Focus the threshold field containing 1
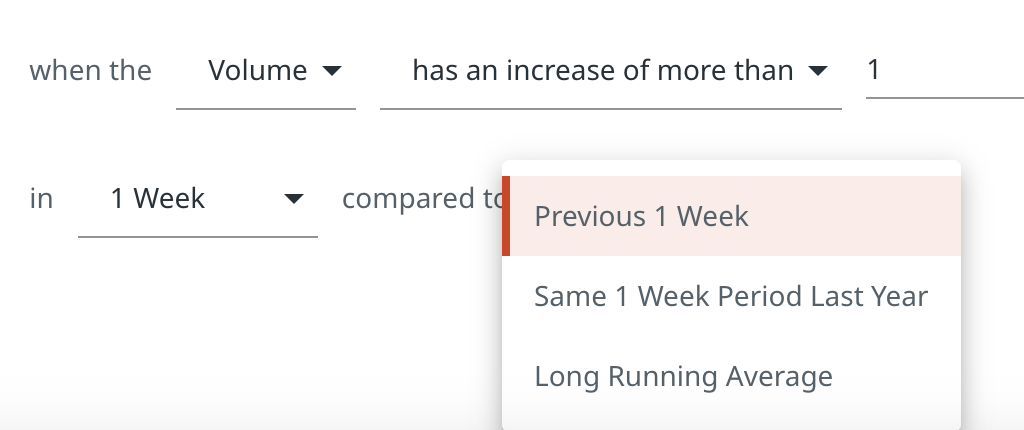1024x430 pixels. (x=940, y=71)
